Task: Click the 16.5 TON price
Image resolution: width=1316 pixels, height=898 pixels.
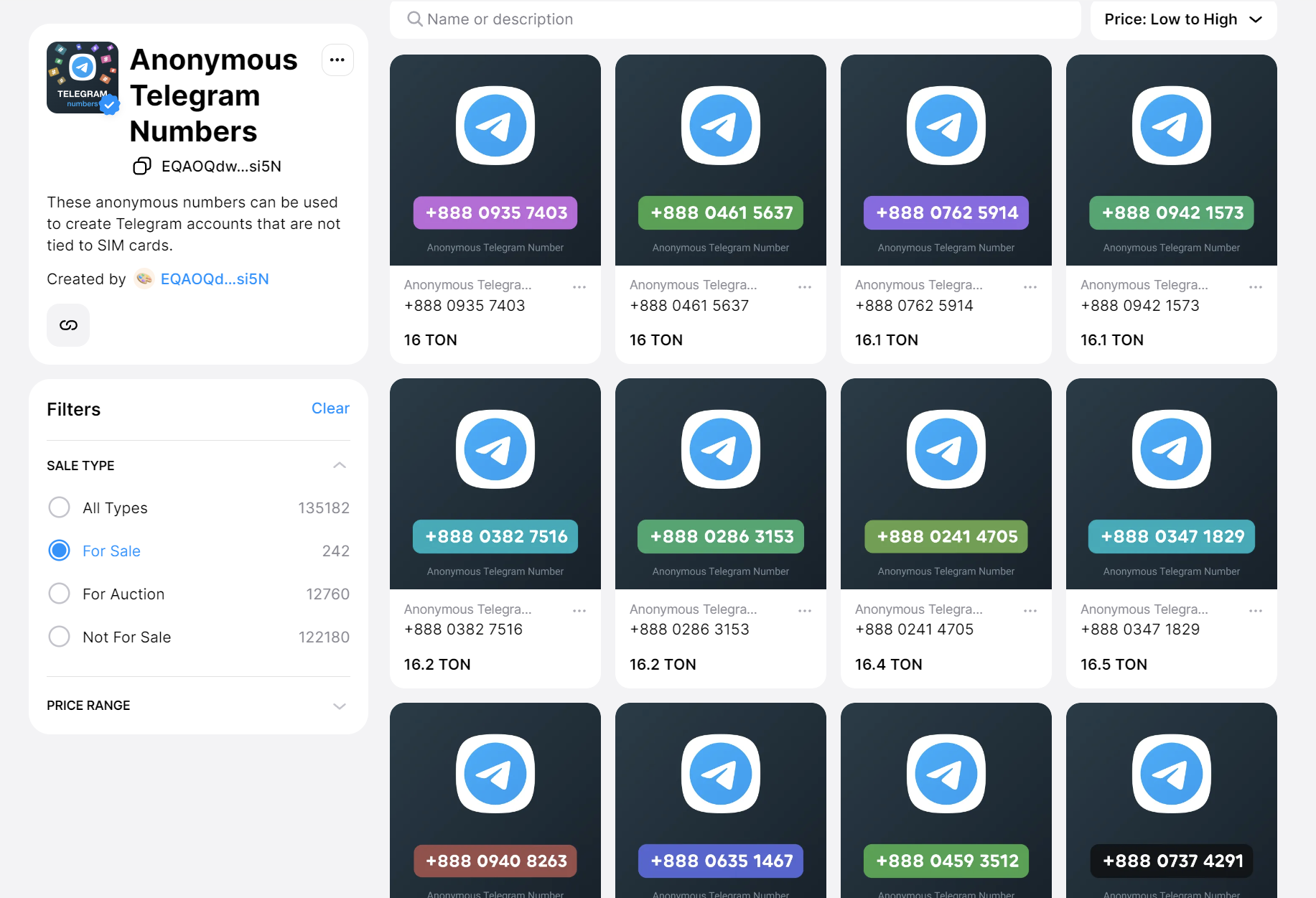Action: (x=1114, y=664)
